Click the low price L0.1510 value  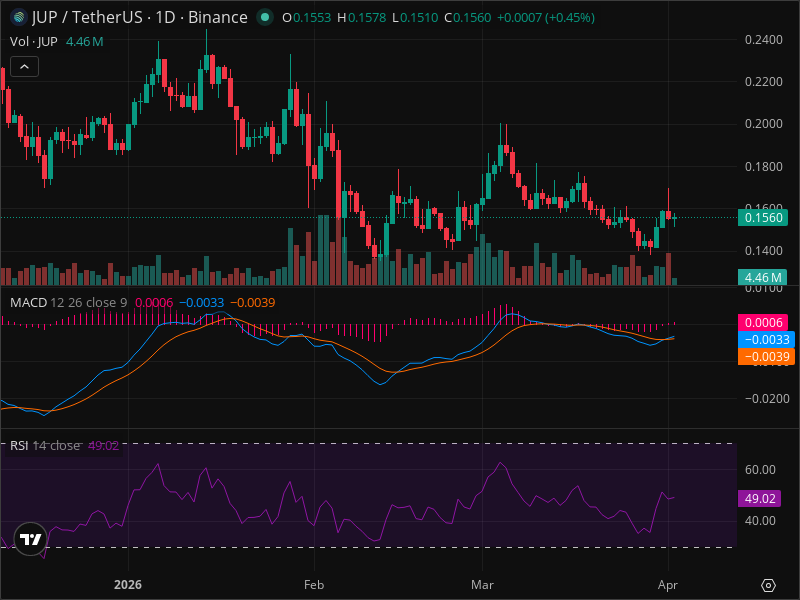click(x=415, y=18)
